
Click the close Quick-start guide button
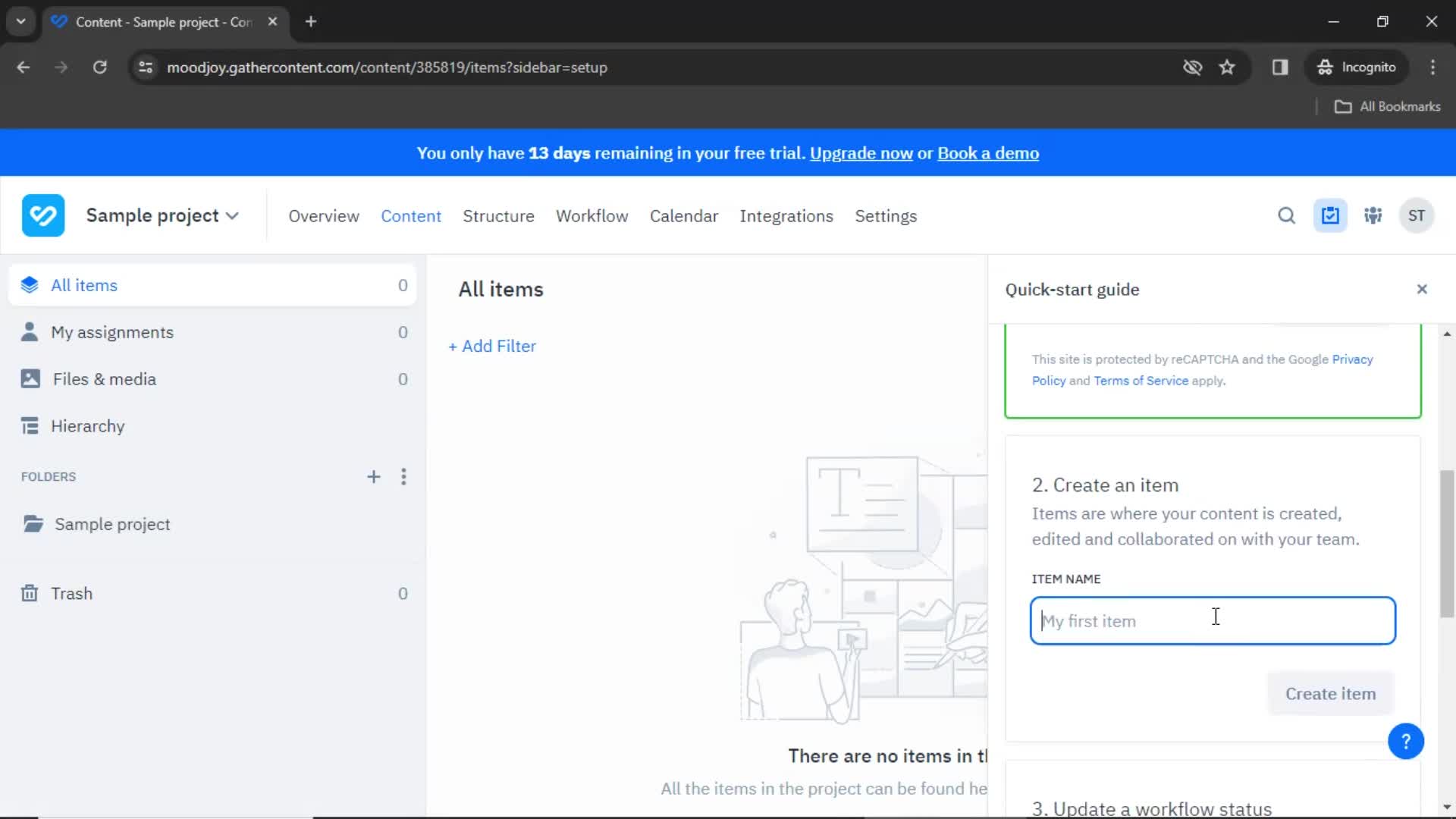tap(1420, 289)
